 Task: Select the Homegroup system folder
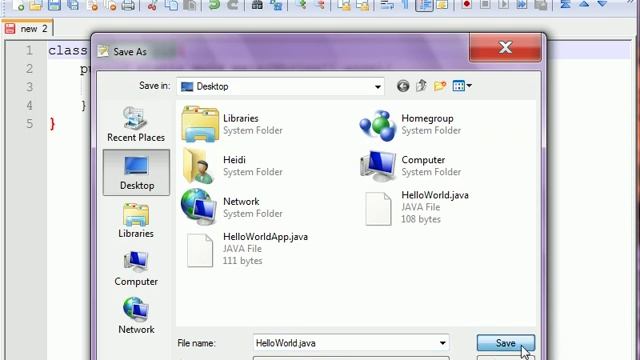tap(411, 124)
